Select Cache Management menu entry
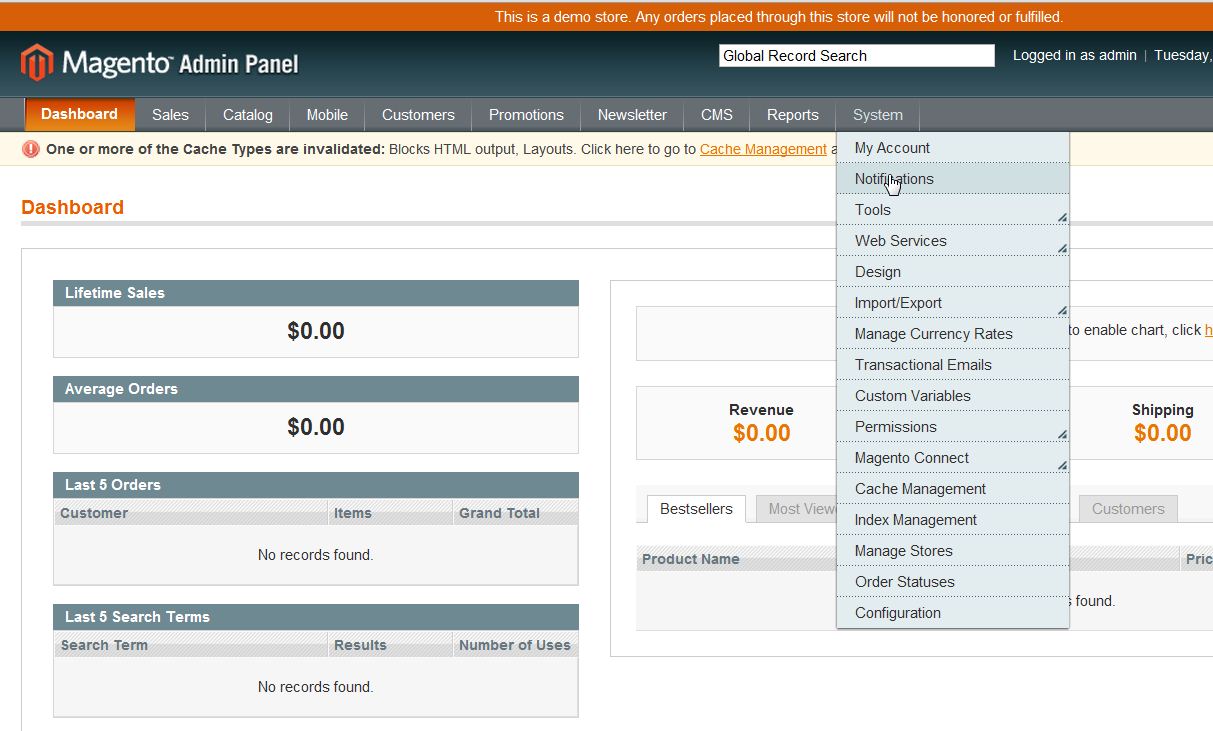Screen dimensions: 1213x731 tap(920, 489)
